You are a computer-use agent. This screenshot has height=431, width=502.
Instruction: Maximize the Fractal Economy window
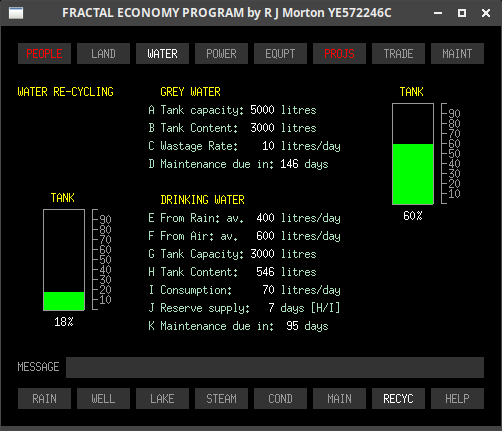(462, 13)
